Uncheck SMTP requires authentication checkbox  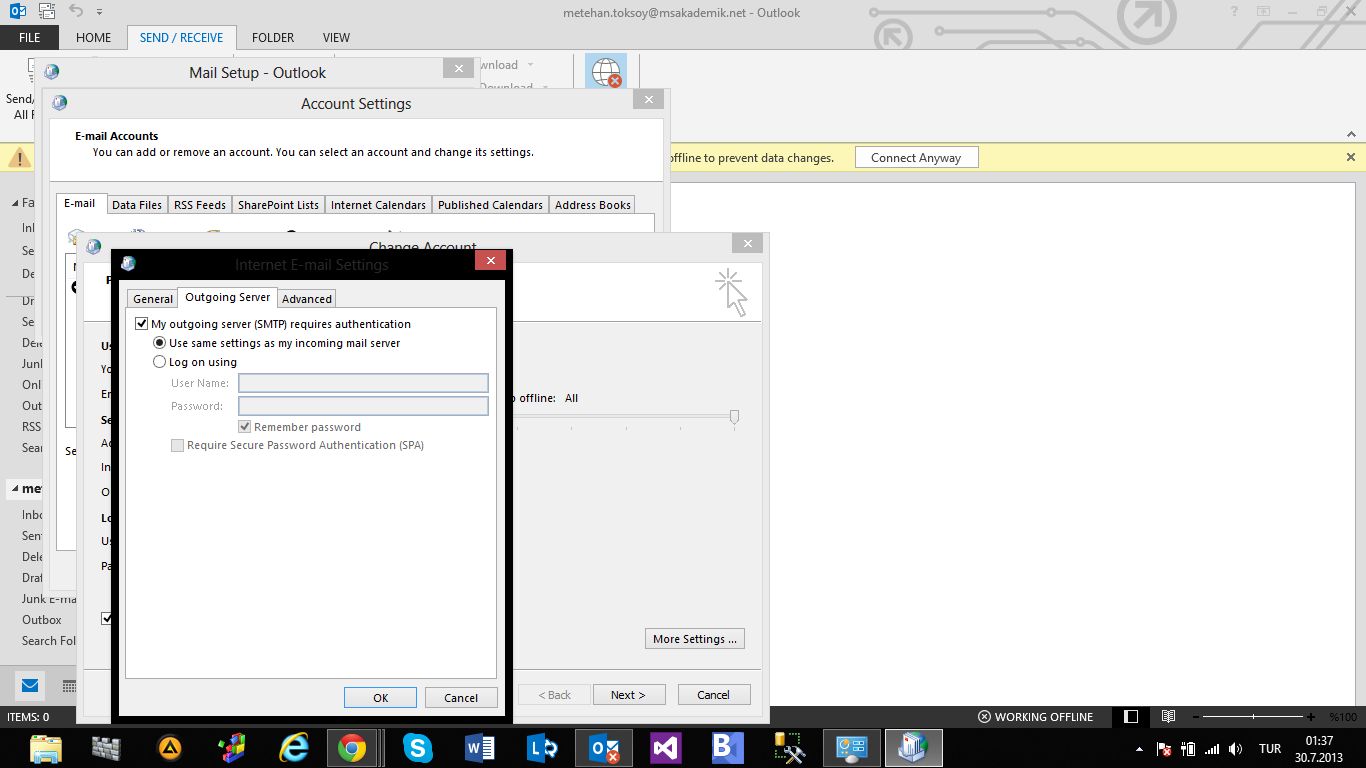tap(141, 324)
